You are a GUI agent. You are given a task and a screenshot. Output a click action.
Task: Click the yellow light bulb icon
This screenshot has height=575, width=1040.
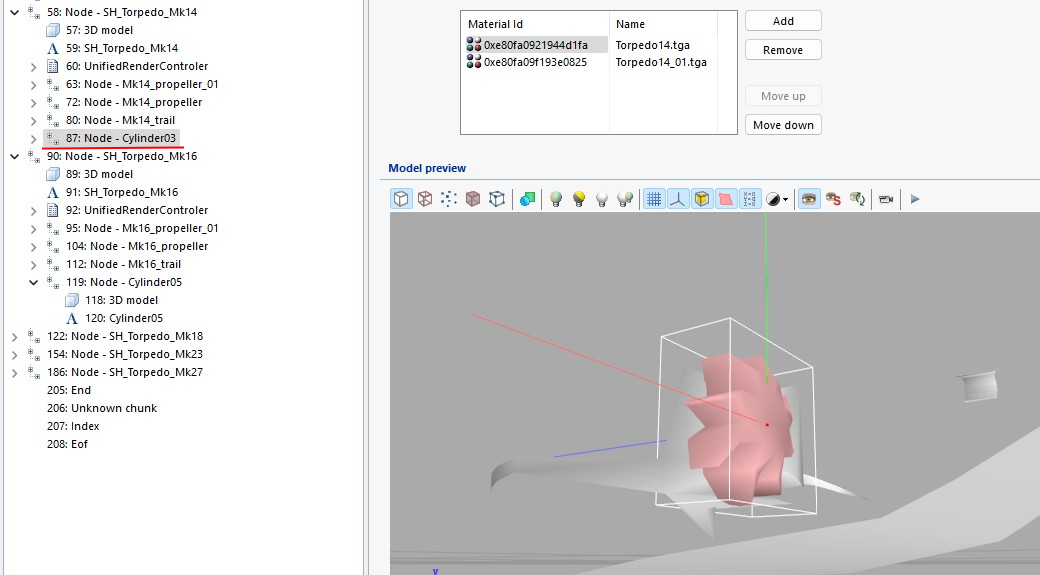[578, 199]
